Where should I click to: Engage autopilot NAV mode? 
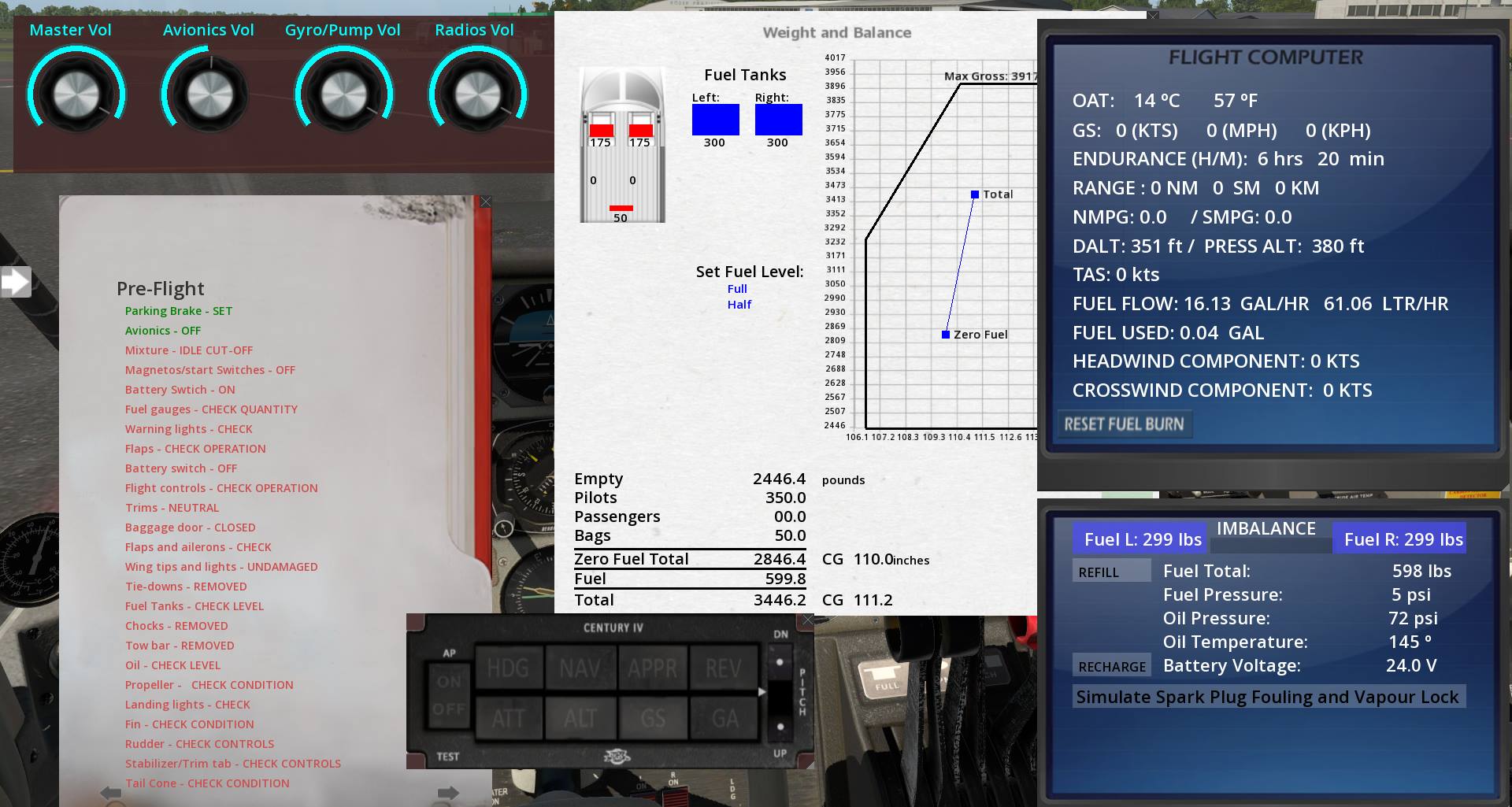580,669
